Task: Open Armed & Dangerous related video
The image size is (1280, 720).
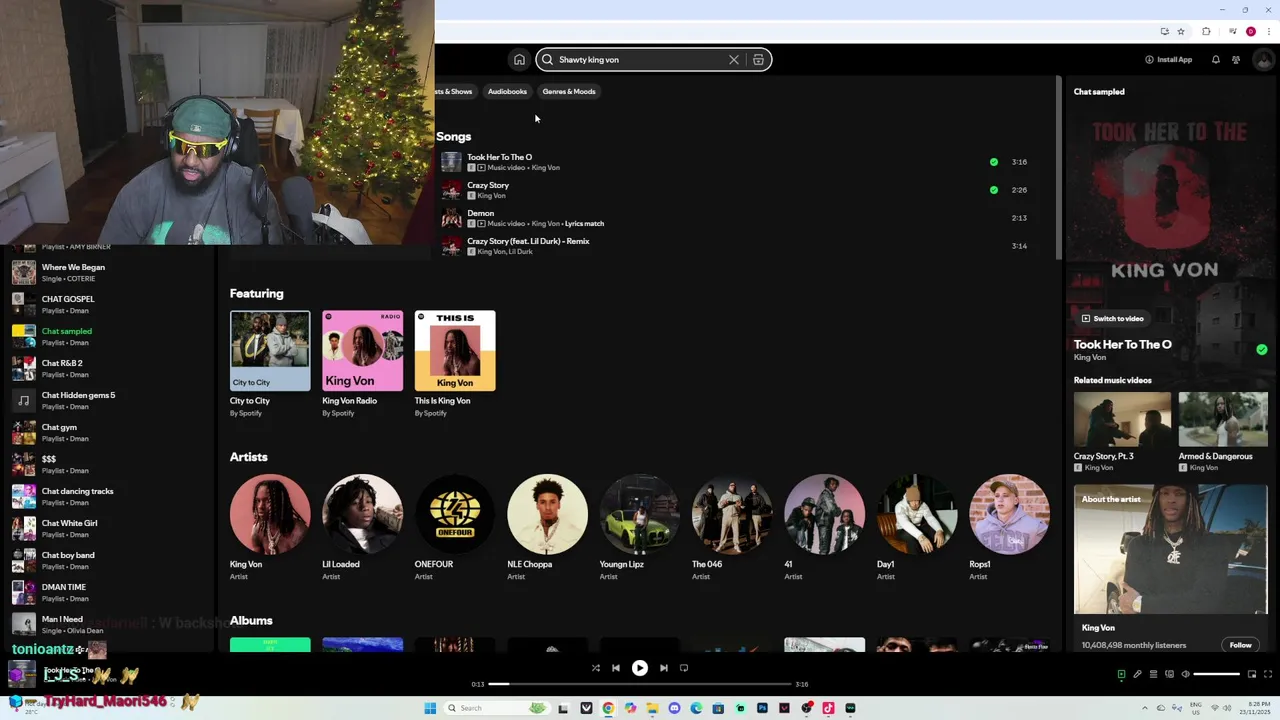Action: click(1223, 432)
